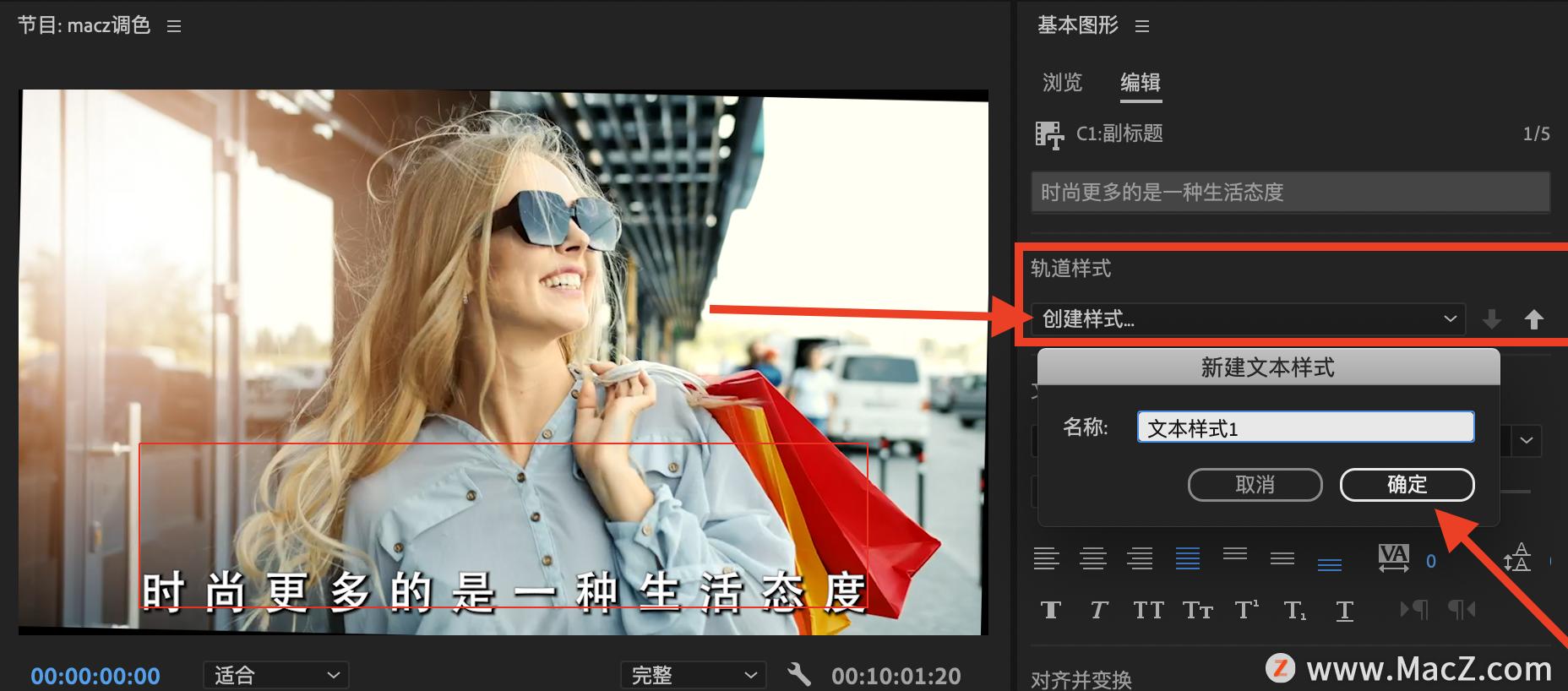Open the wrench settings in Program monitor

[x=798, y=674]
